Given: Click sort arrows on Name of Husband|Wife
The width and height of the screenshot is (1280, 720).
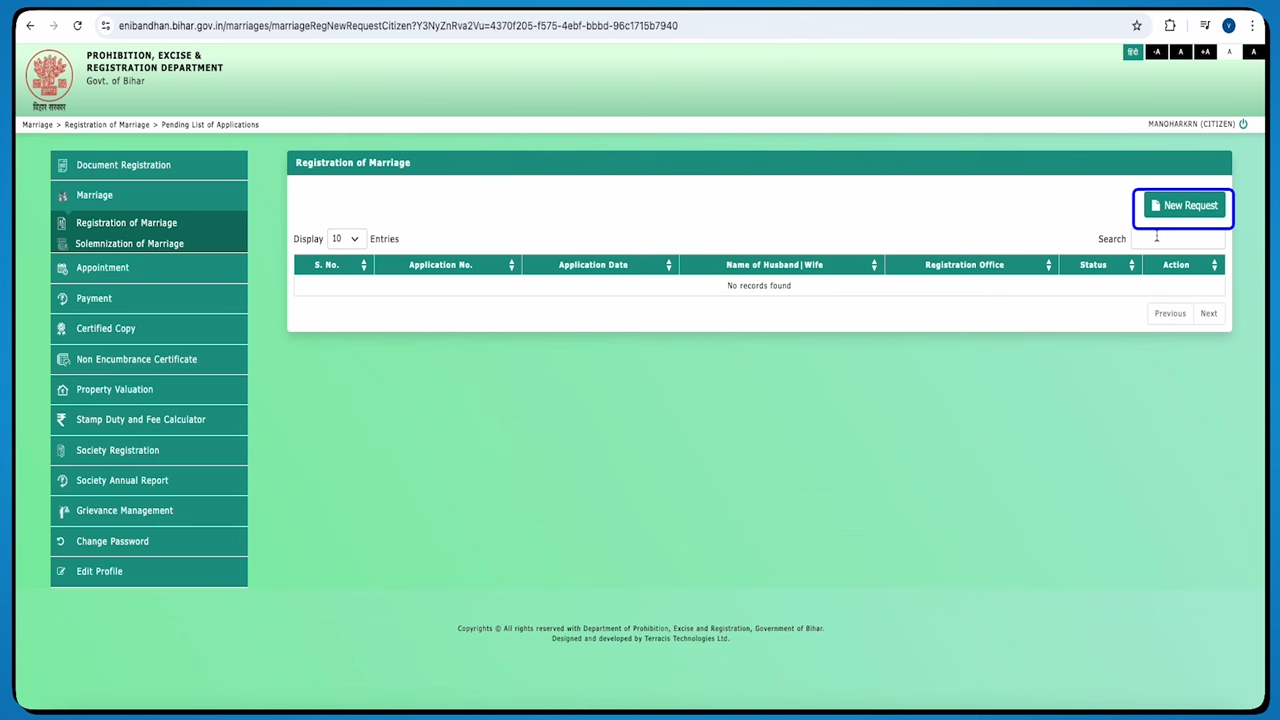Looking at the screenshot, I should [873, 264].
